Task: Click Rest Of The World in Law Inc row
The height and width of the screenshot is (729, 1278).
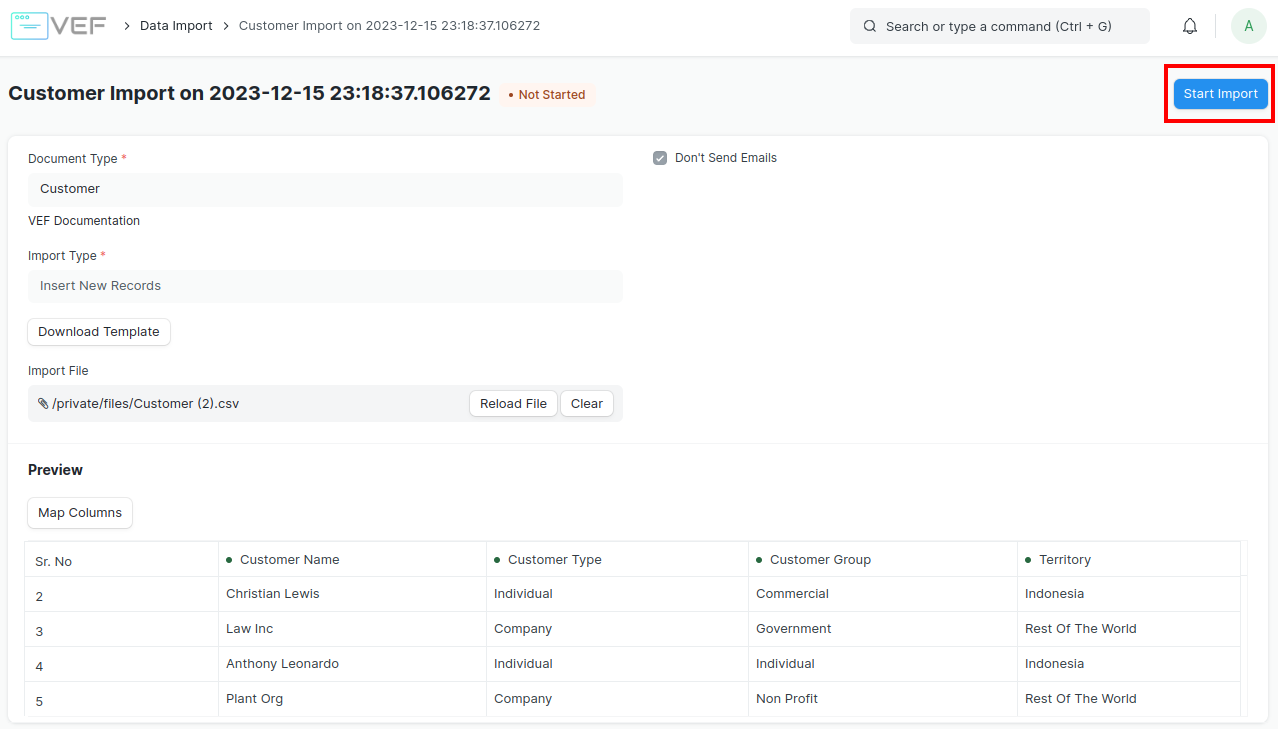Action: [x=1129, y=629]
